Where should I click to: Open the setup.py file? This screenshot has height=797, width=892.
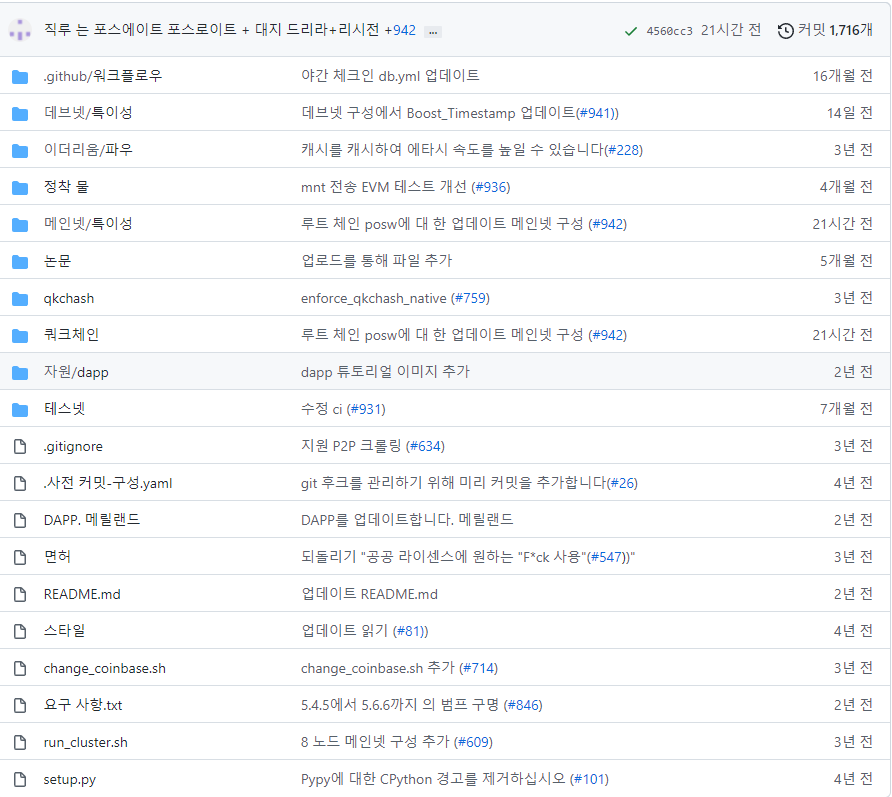(x=70, y=779)
